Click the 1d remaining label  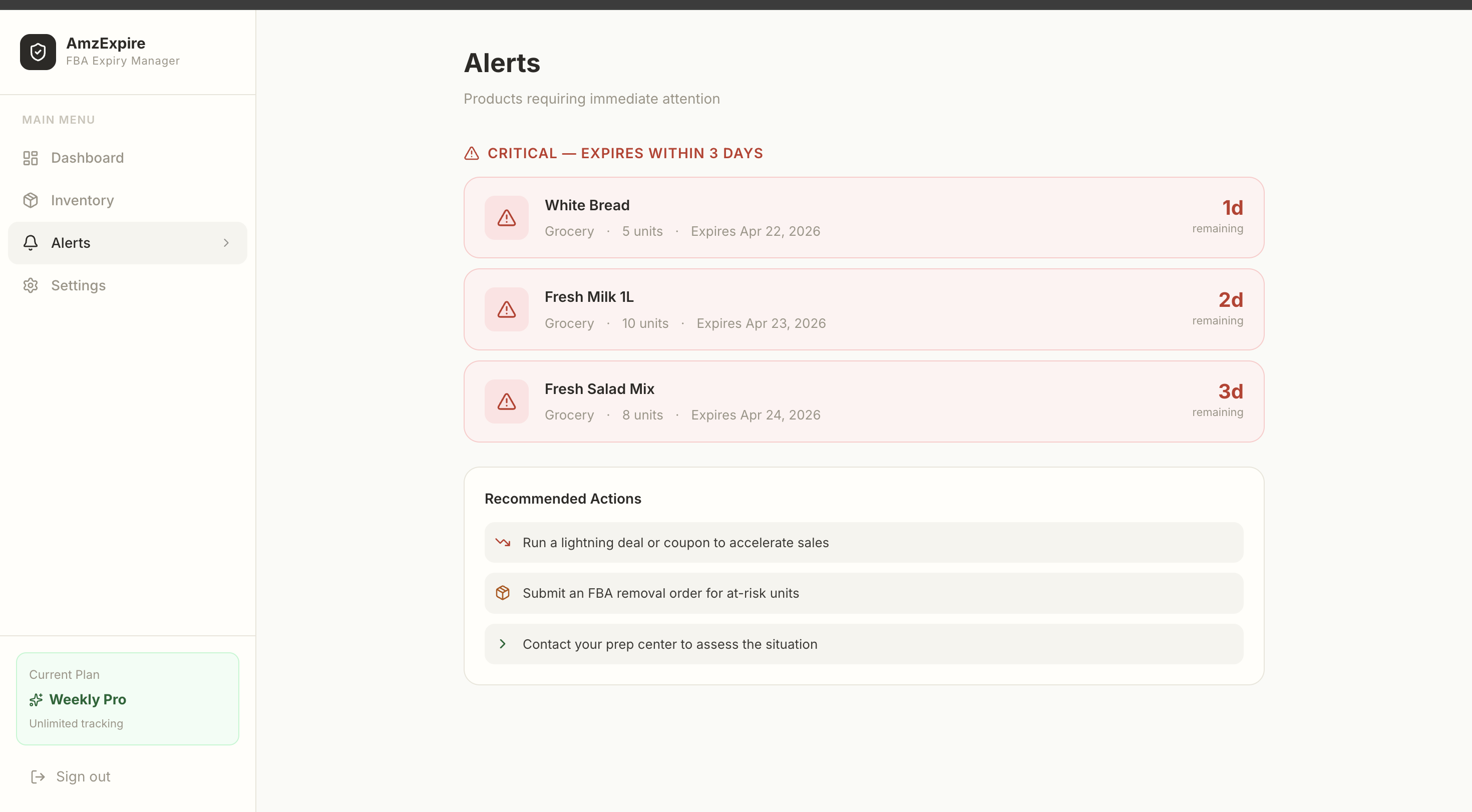(x=1218, y=217)
